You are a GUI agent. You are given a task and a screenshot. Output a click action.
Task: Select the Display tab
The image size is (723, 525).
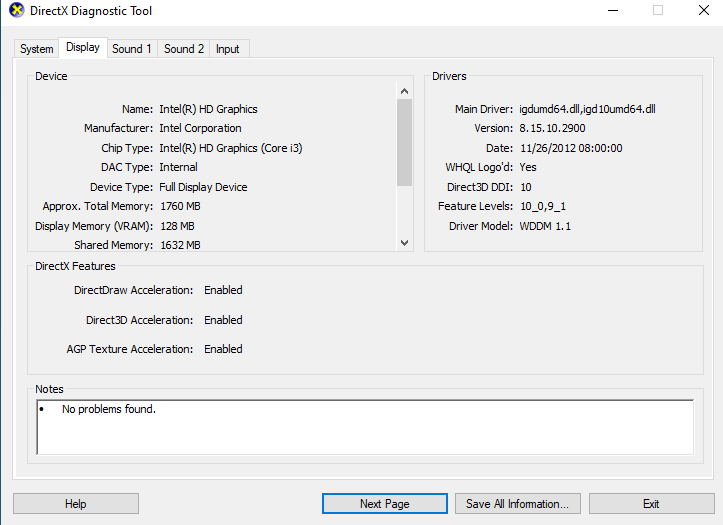pyautogui.click(x=83, y=47)
